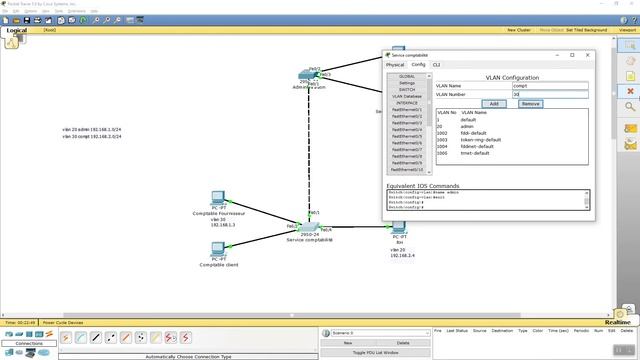Click the Comptable client PC icon
This screenshot has height=360, width=640.
[x=218, y=249]
